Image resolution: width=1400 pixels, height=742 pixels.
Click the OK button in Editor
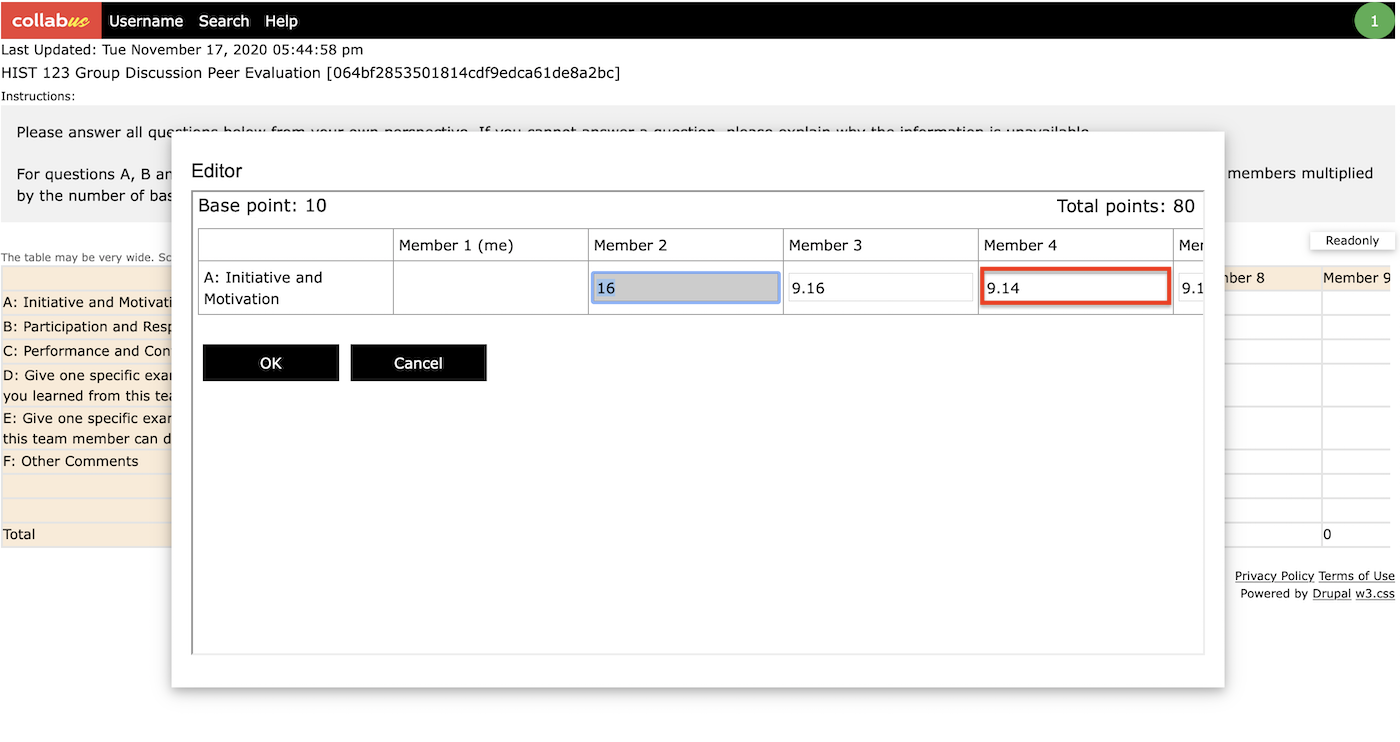[271, 363]
